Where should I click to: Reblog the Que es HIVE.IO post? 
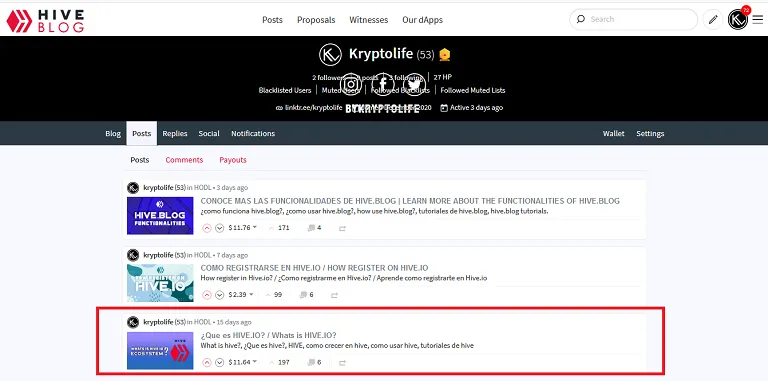342,363
